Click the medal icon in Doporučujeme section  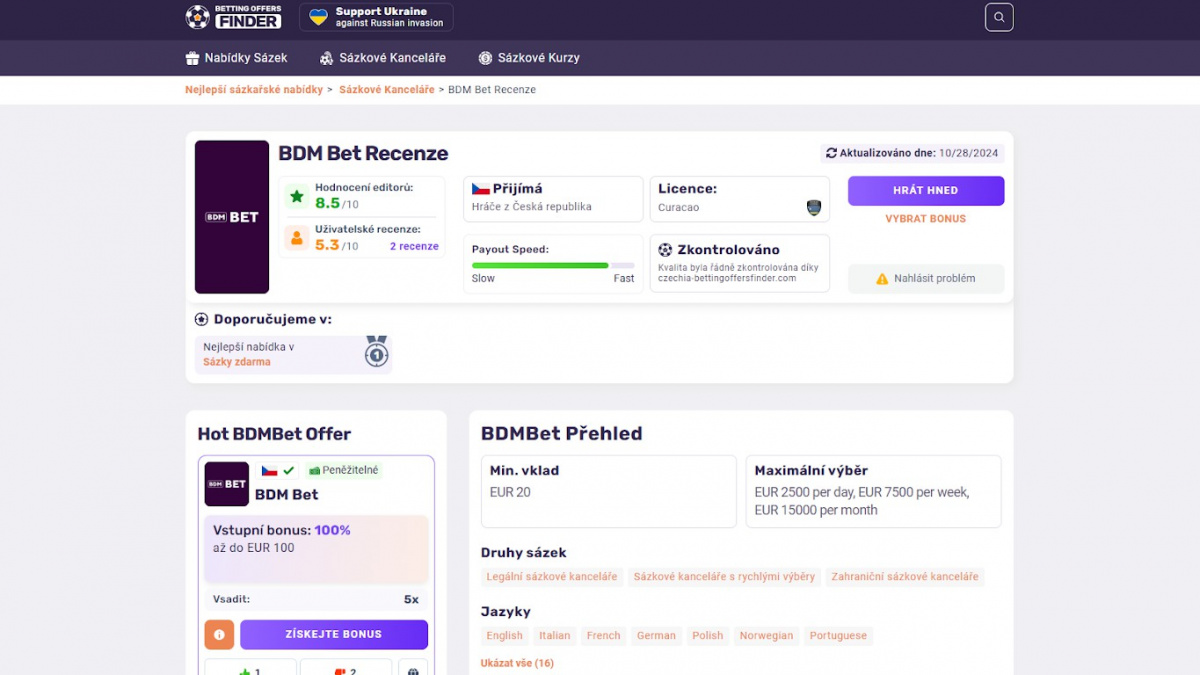click(376, 353)
